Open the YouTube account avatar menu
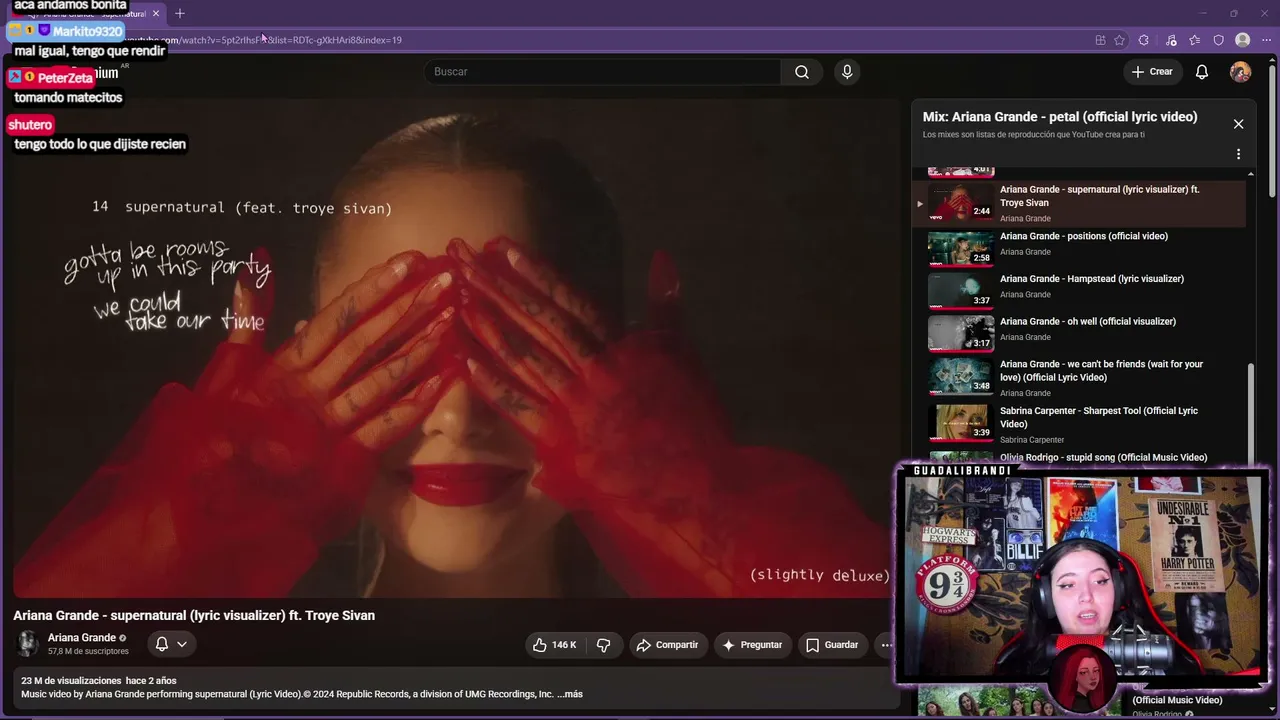 (1240, 72)
